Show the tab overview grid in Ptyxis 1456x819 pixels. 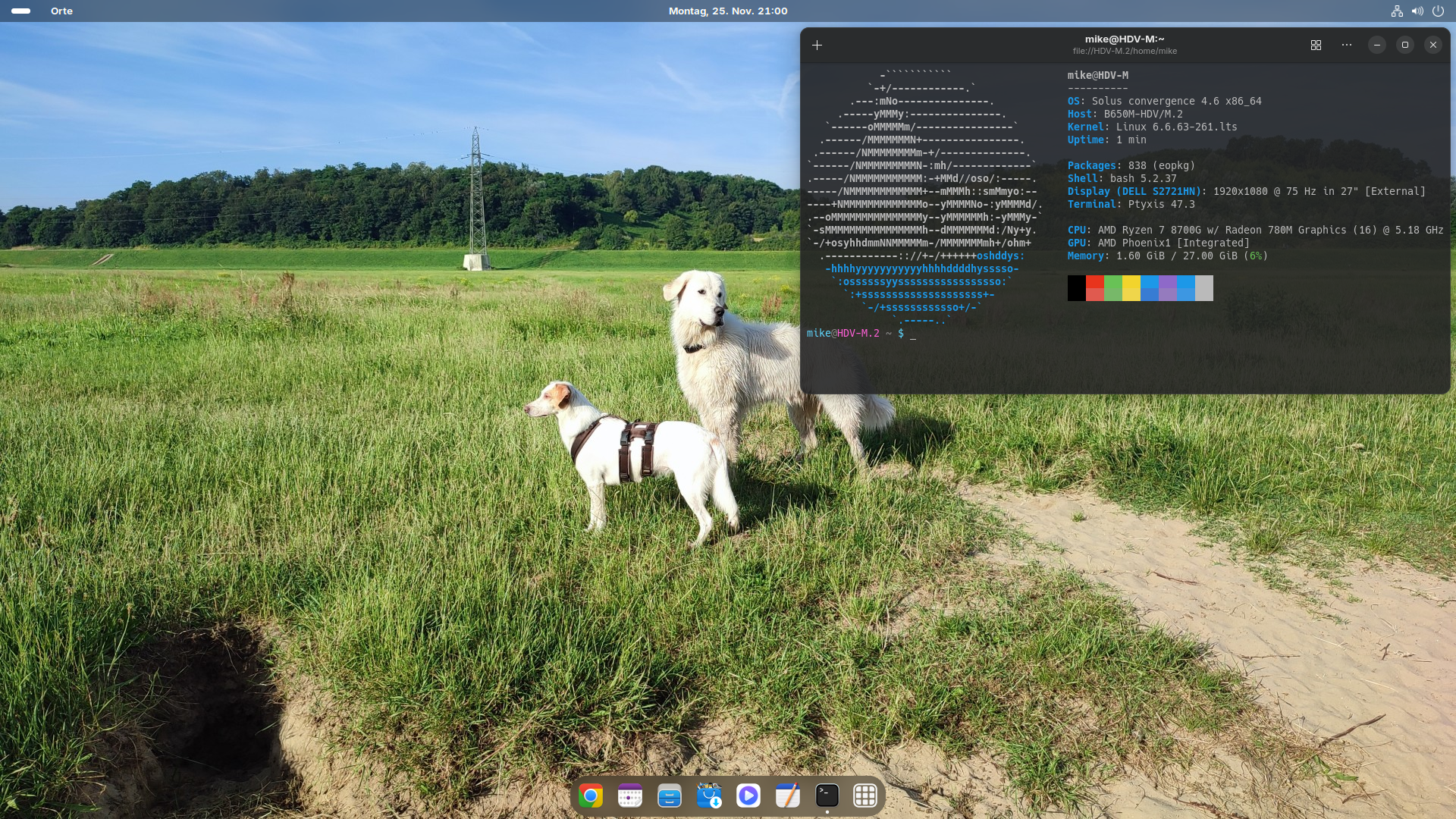(x=1316, y=45)
